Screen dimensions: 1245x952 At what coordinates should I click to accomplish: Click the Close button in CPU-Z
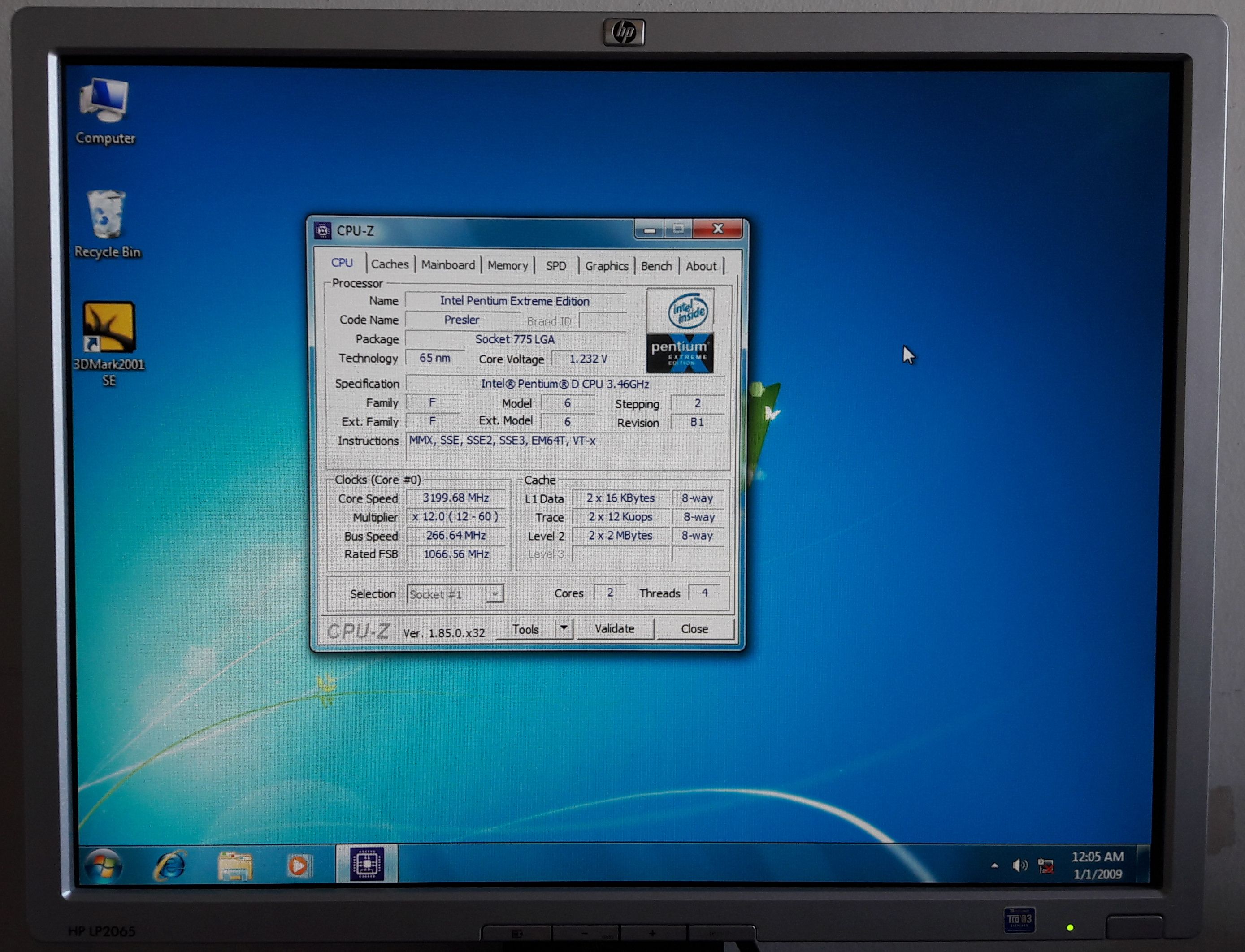click(695, 628)
